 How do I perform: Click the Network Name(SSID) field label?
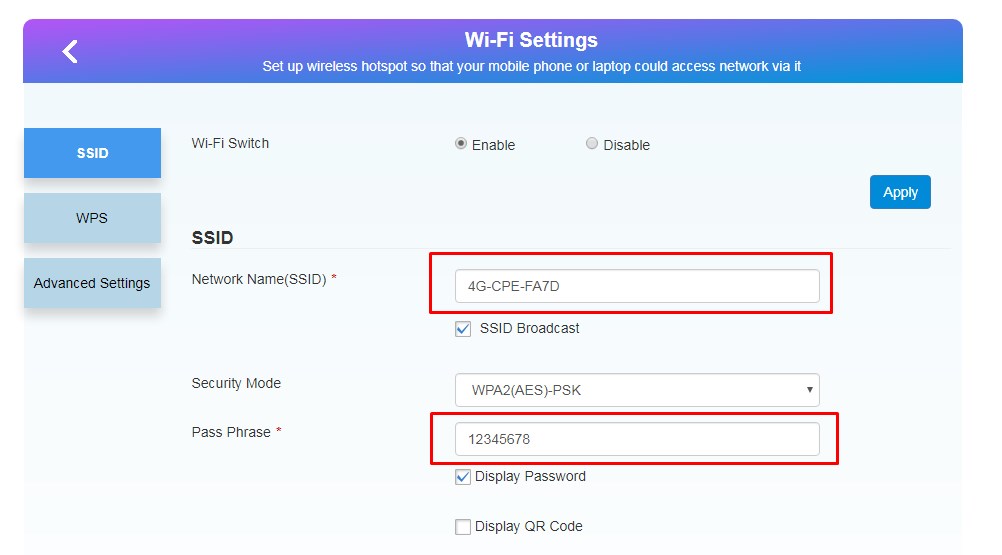click(259, 279)
